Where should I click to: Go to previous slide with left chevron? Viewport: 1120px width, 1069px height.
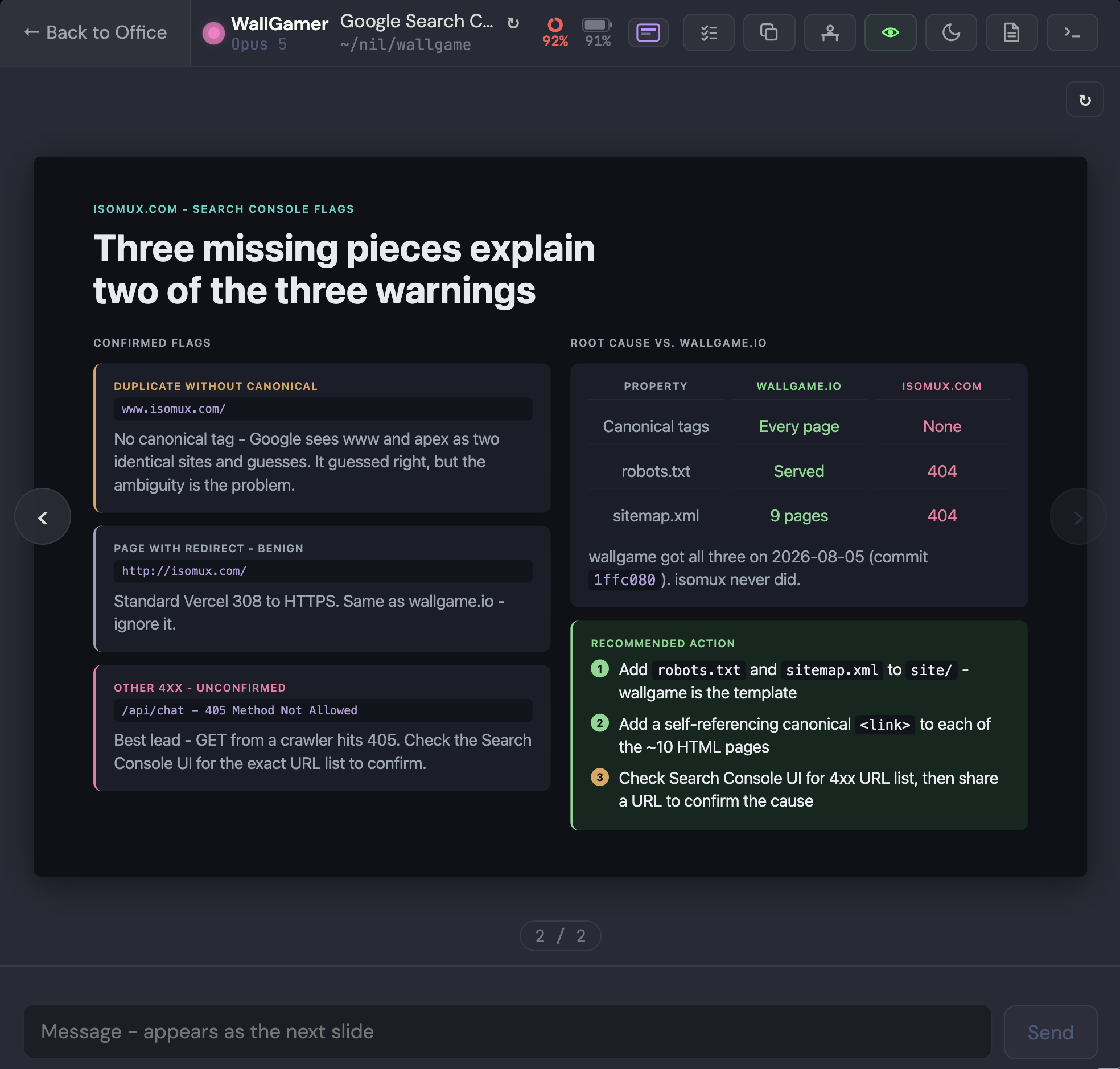click(43, 517)
